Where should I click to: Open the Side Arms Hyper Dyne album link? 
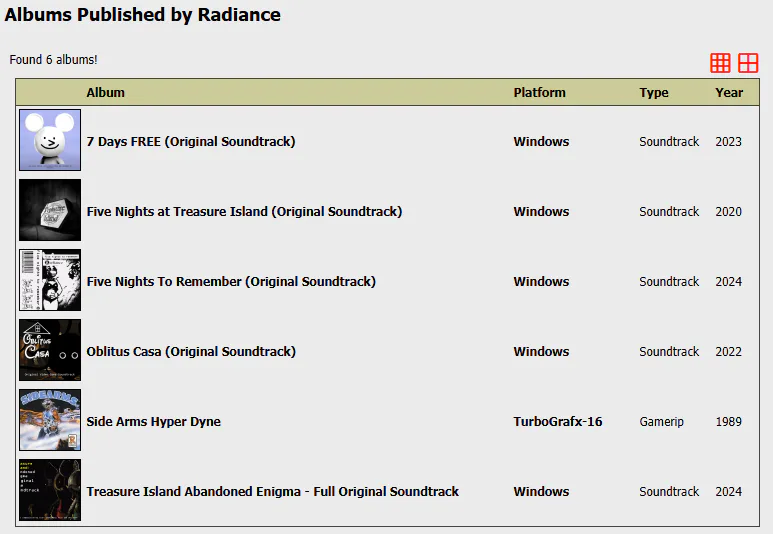pyautogui.click(x=153, y=422)
